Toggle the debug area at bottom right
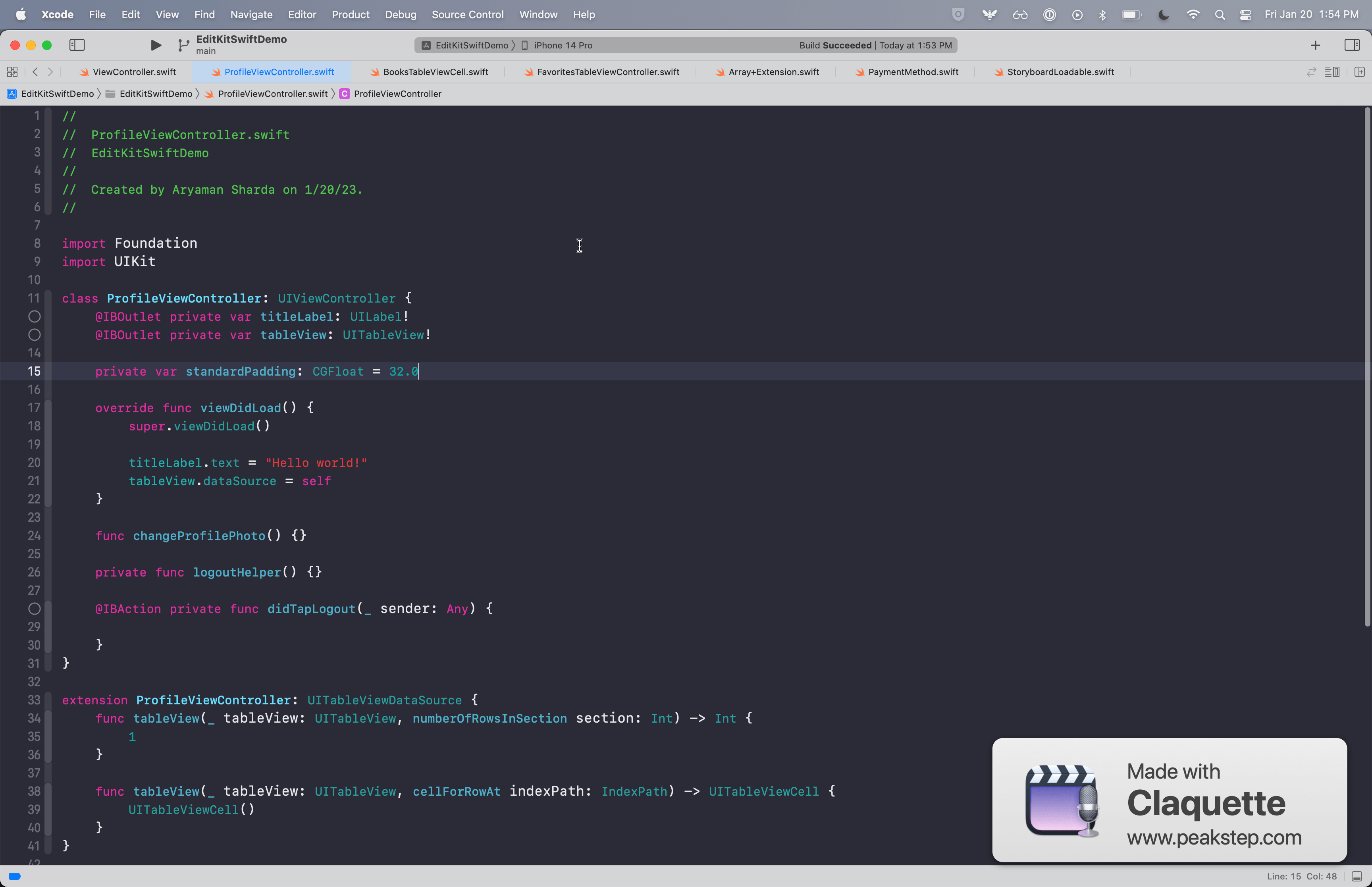1372x887 pixels. coord(1357,876)
